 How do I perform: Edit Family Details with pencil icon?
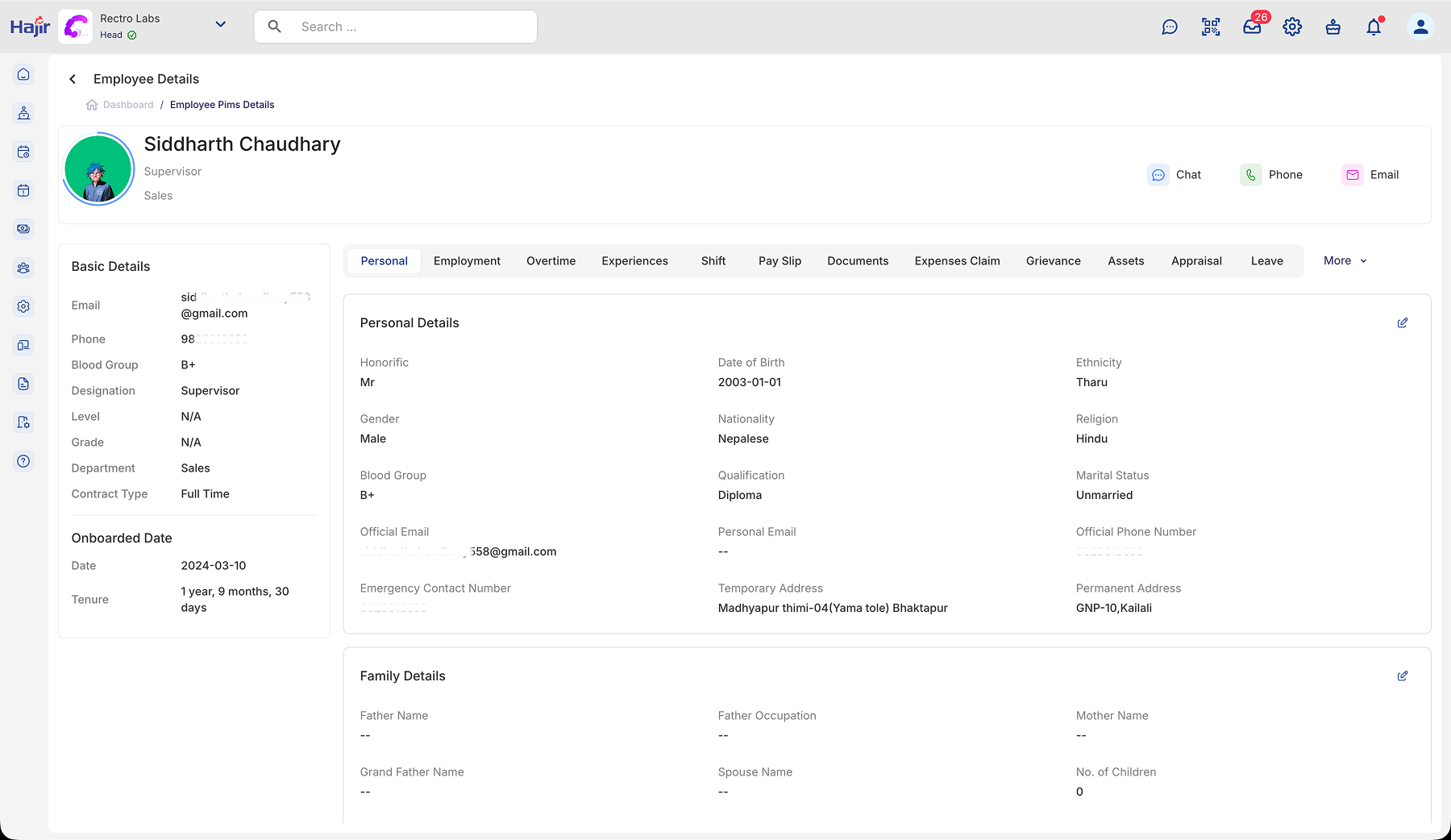coord(1403,676)
